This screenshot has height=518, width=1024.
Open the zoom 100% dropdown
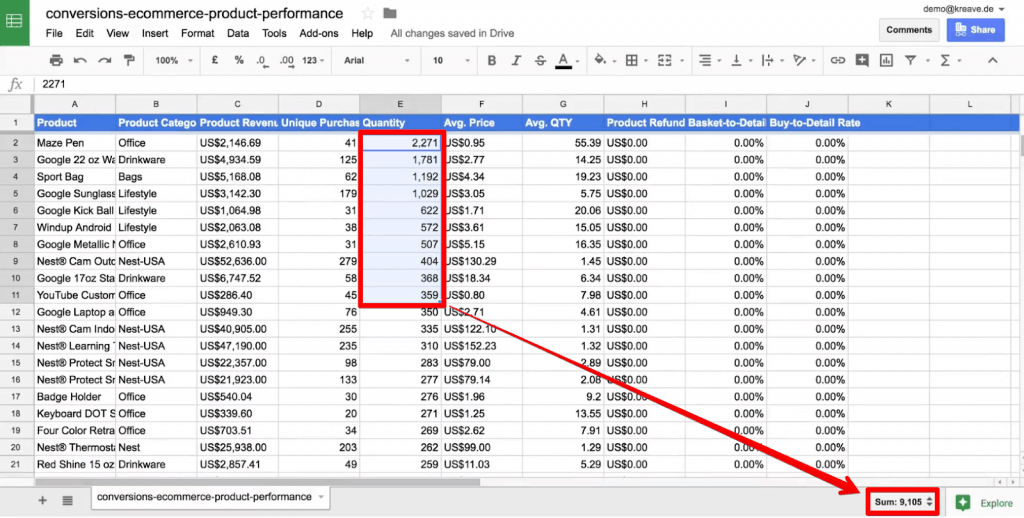pos(174,60)
